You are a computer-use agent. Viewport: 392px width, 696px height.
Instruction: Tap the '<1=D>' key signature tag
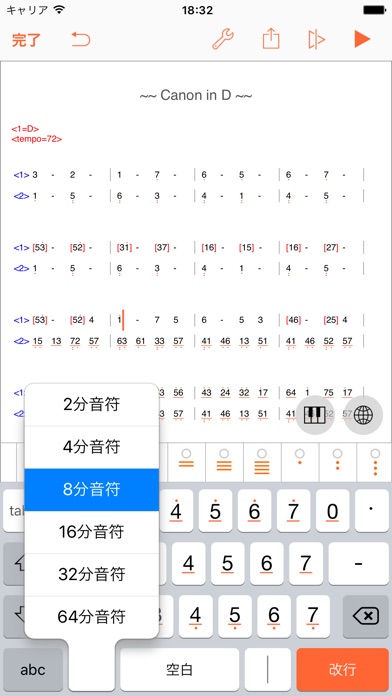25,129
